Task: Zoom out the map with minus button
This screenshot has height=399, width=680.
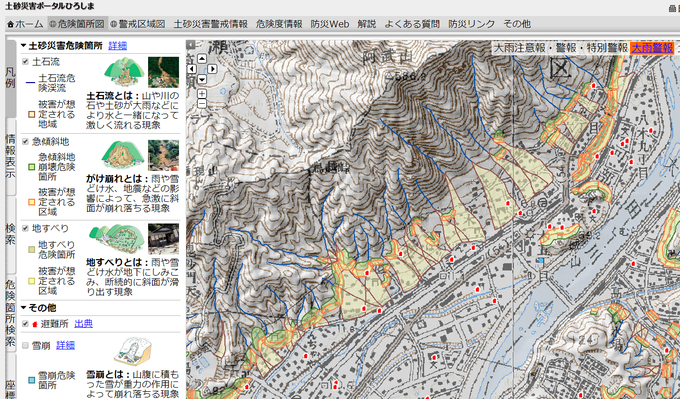Action: [x=202, y=104]
